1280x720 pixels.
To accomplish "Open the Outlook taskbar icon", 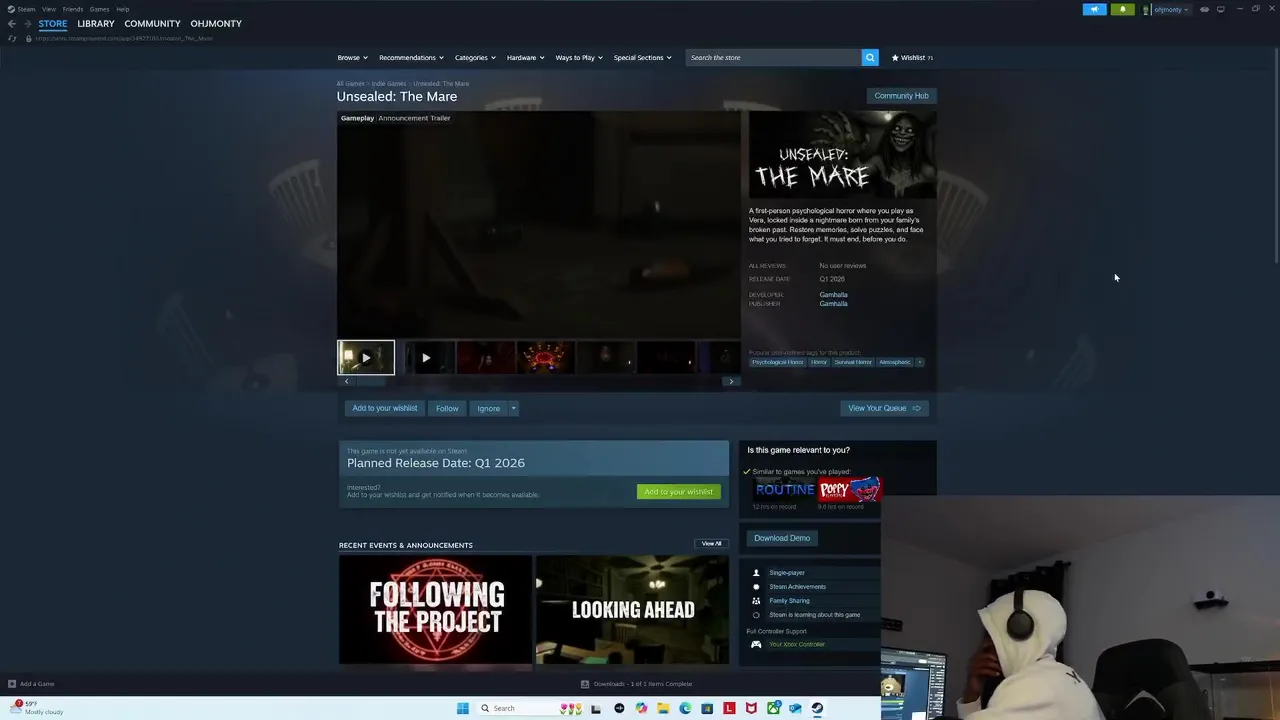I will pos(795,708).
